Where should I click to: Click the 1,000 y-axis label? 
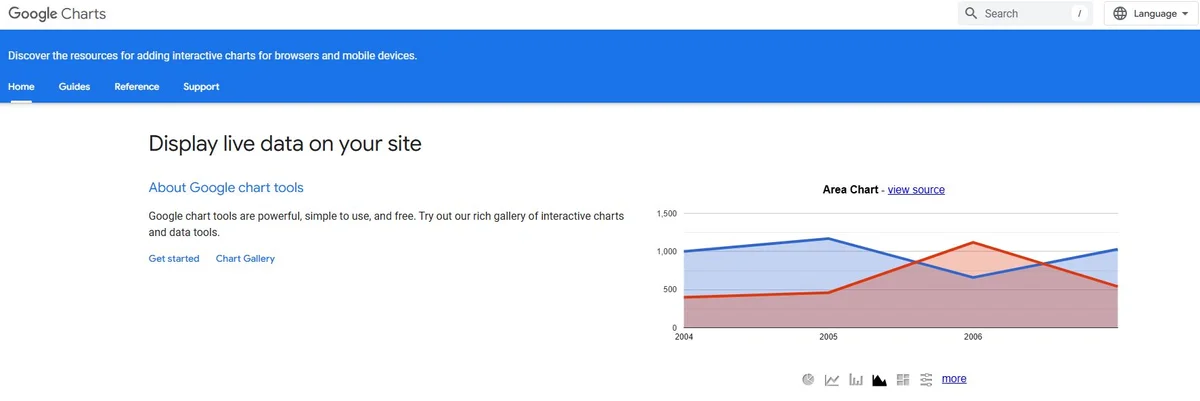click(x=667, y=252)
